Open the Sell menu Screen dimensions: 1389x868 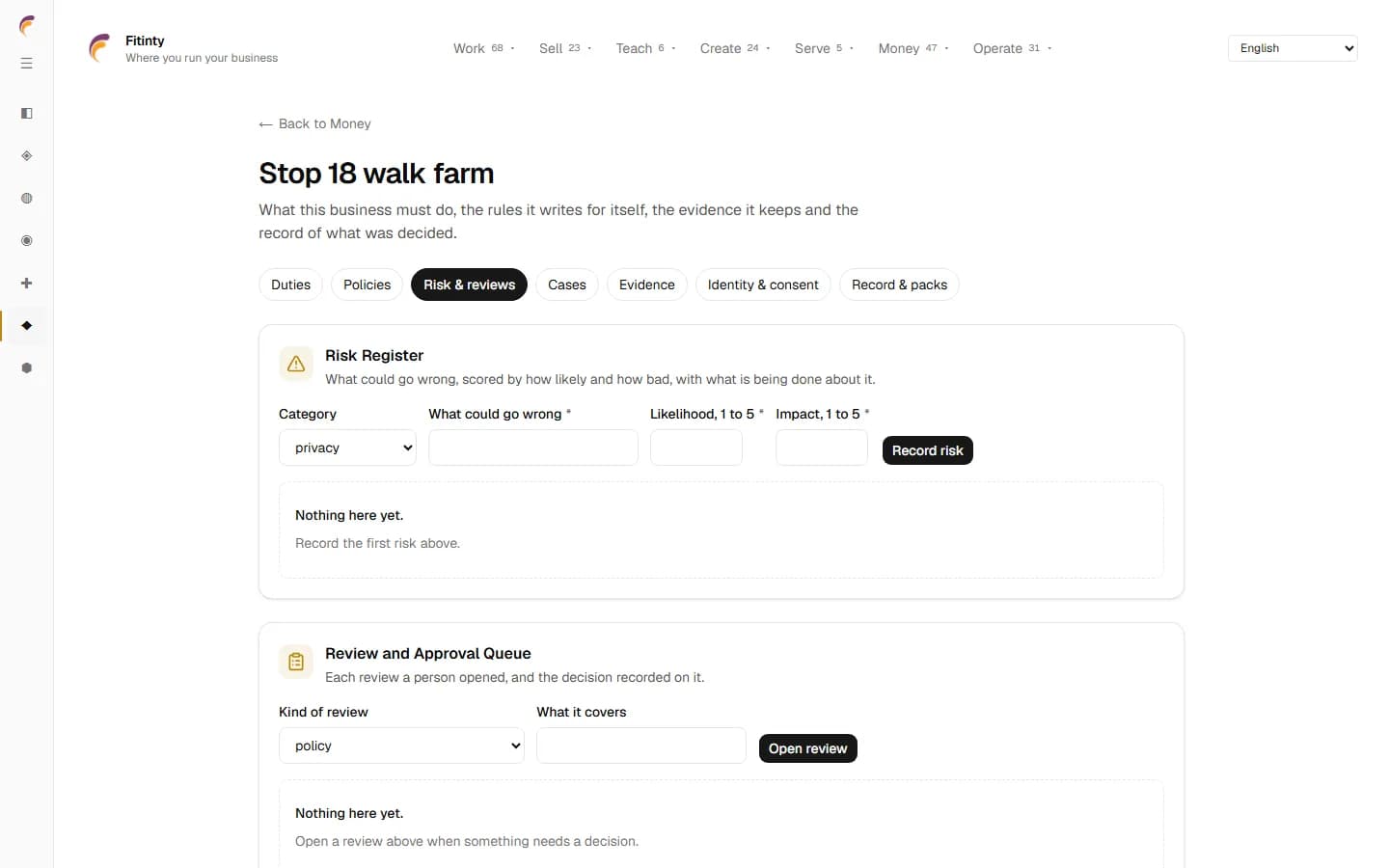(x=565, y=48)
